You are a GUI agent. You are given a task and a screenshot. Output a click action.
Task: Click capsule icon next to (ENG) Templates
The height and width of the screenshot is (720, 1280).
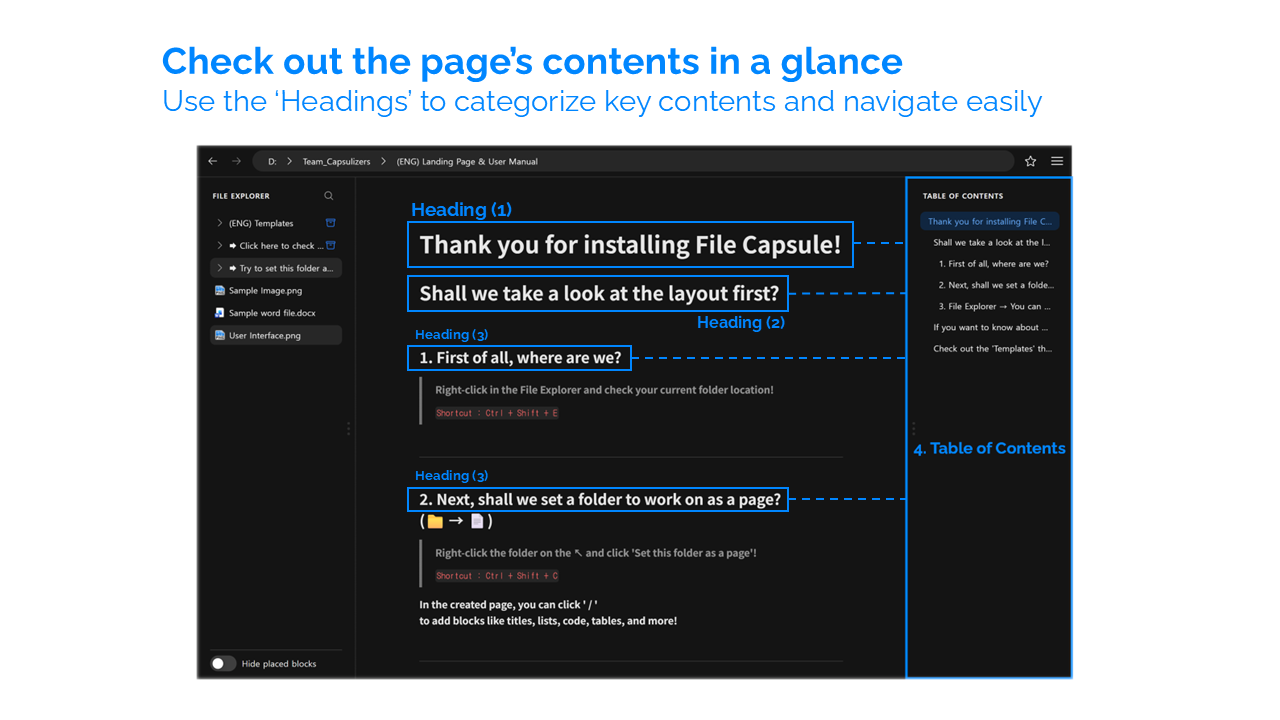(x=331, y=223)
